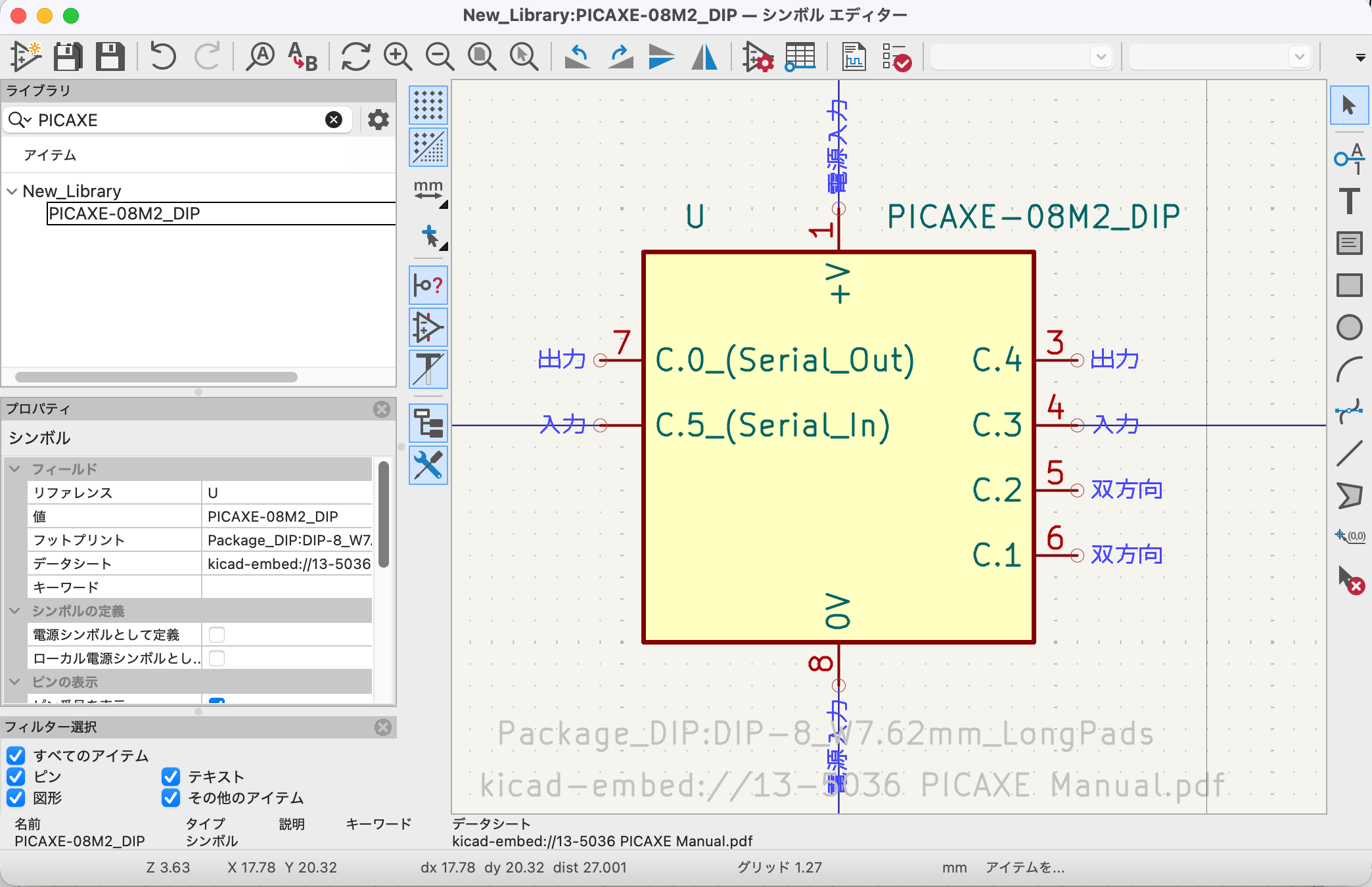
Task: Clear the library search field
Action: tap(334, 120)
